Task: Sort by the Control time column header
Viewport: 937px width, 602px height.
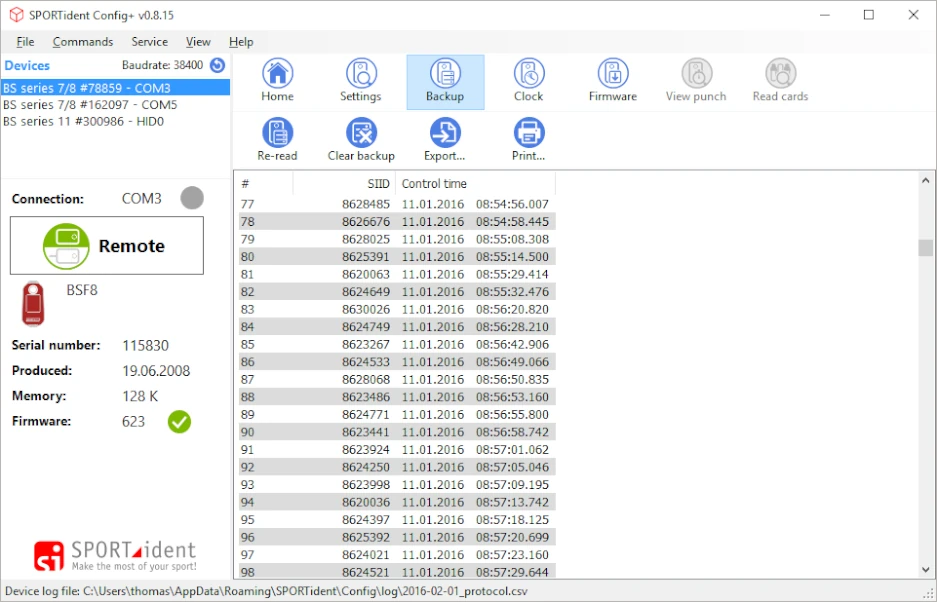Action: tap(475, 184)
